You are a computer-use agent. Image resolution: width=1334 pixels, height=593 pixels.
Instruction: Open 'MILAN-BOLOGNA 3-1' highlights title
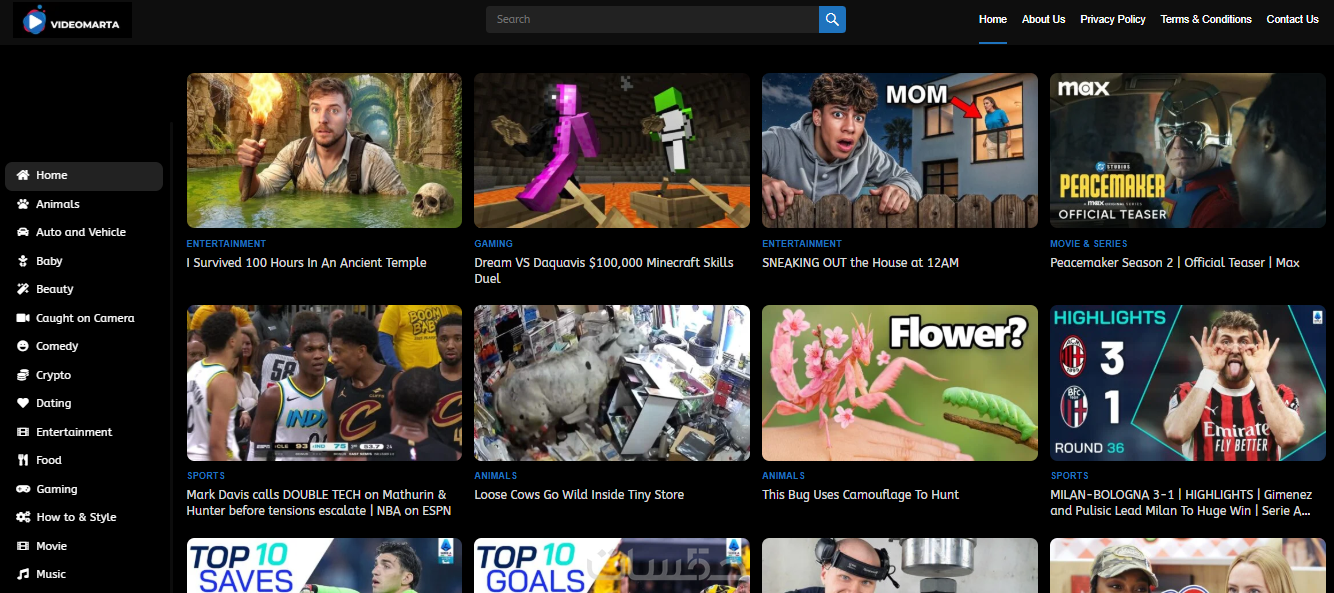click(1180, 503)
